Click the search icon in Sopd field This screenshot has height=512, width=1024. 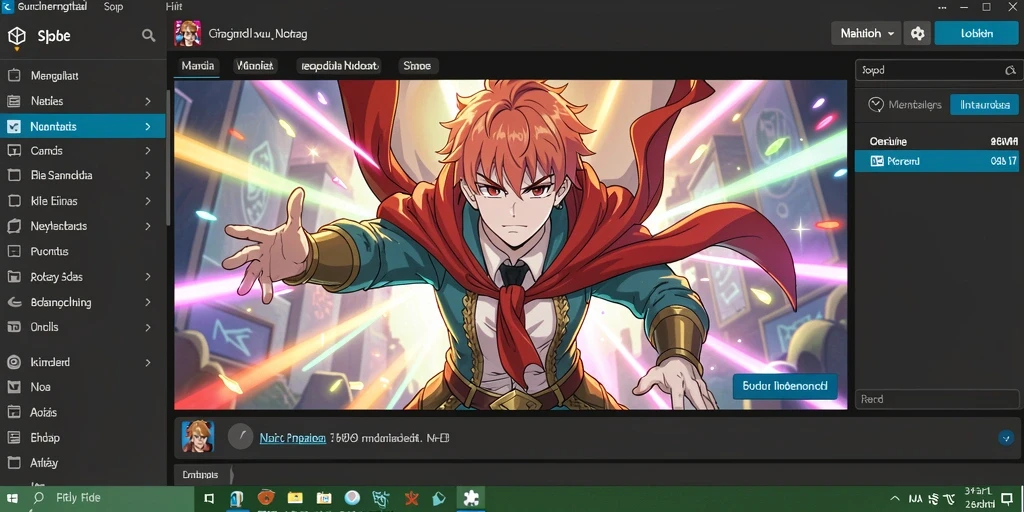coord(1010,70)
